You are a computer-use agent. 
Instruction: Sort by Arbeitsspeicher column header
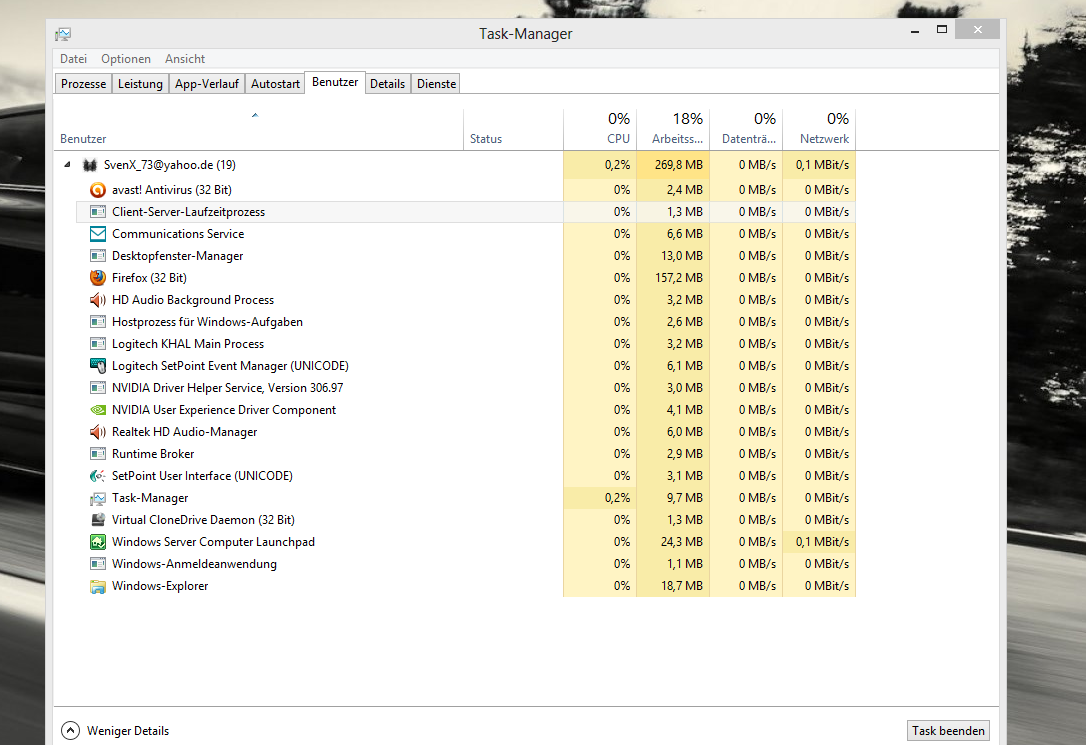pyautogui.click(x=673, y=129)
